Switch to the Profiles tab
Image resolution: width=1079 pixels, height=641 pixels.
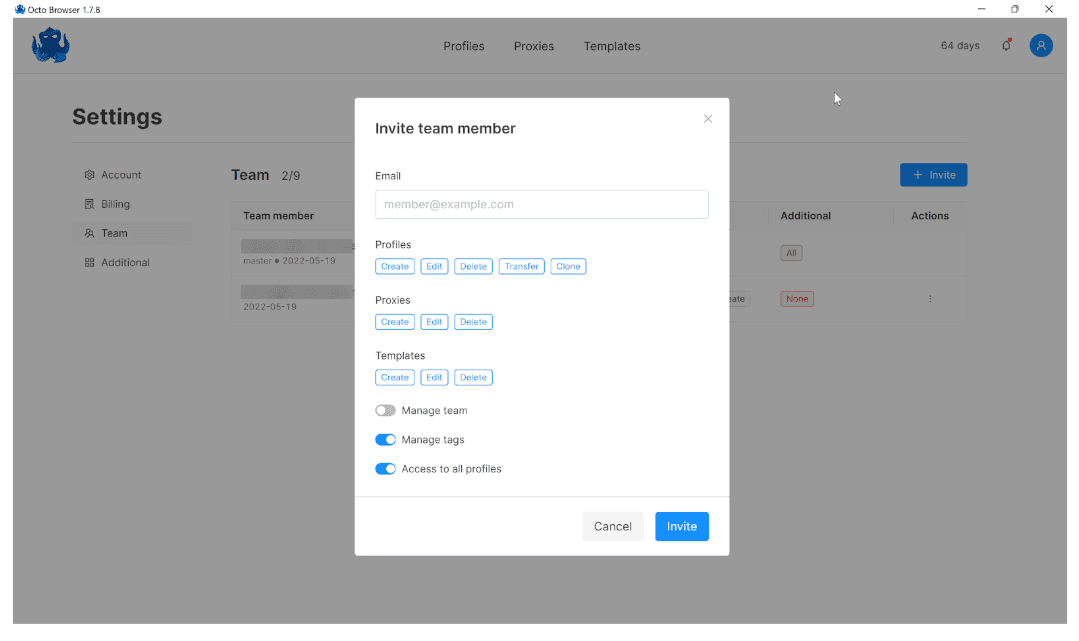coord(464,46)
